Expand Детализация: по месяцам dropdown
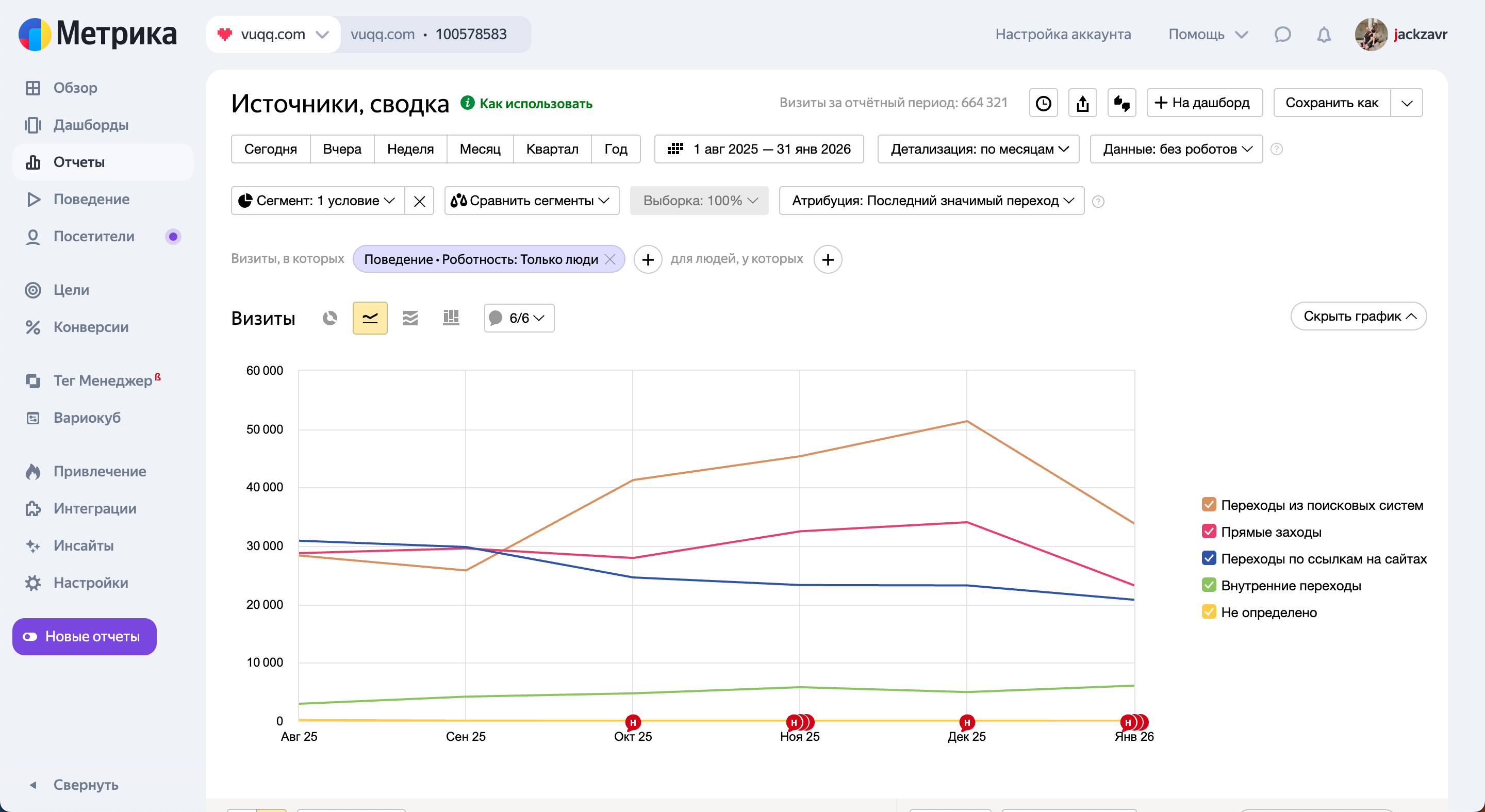The image size is (1485, 812). click(978, 150)
